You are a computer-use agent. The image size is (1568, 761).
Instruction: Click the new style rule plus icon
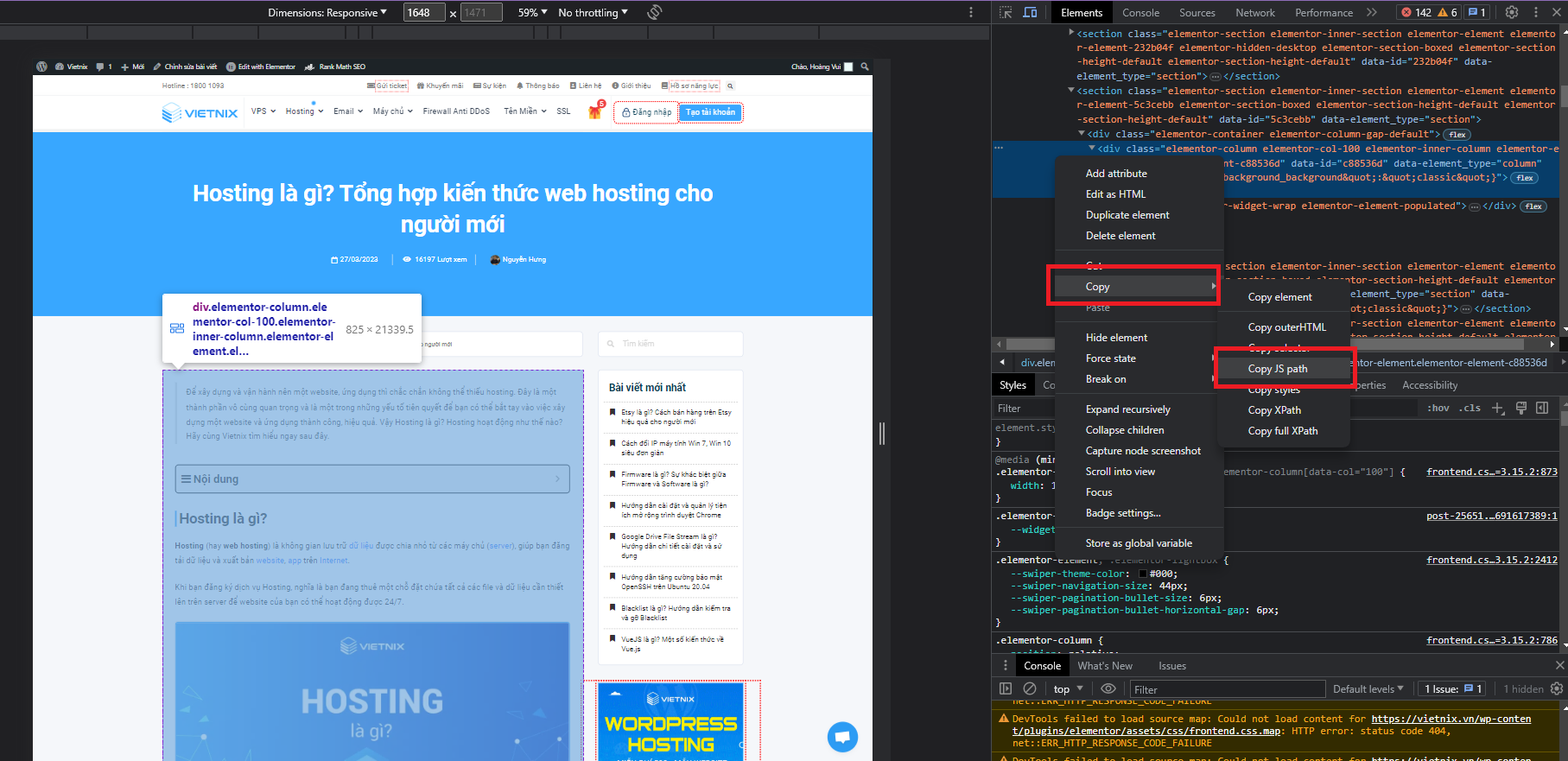click(x=1498, y=408)
